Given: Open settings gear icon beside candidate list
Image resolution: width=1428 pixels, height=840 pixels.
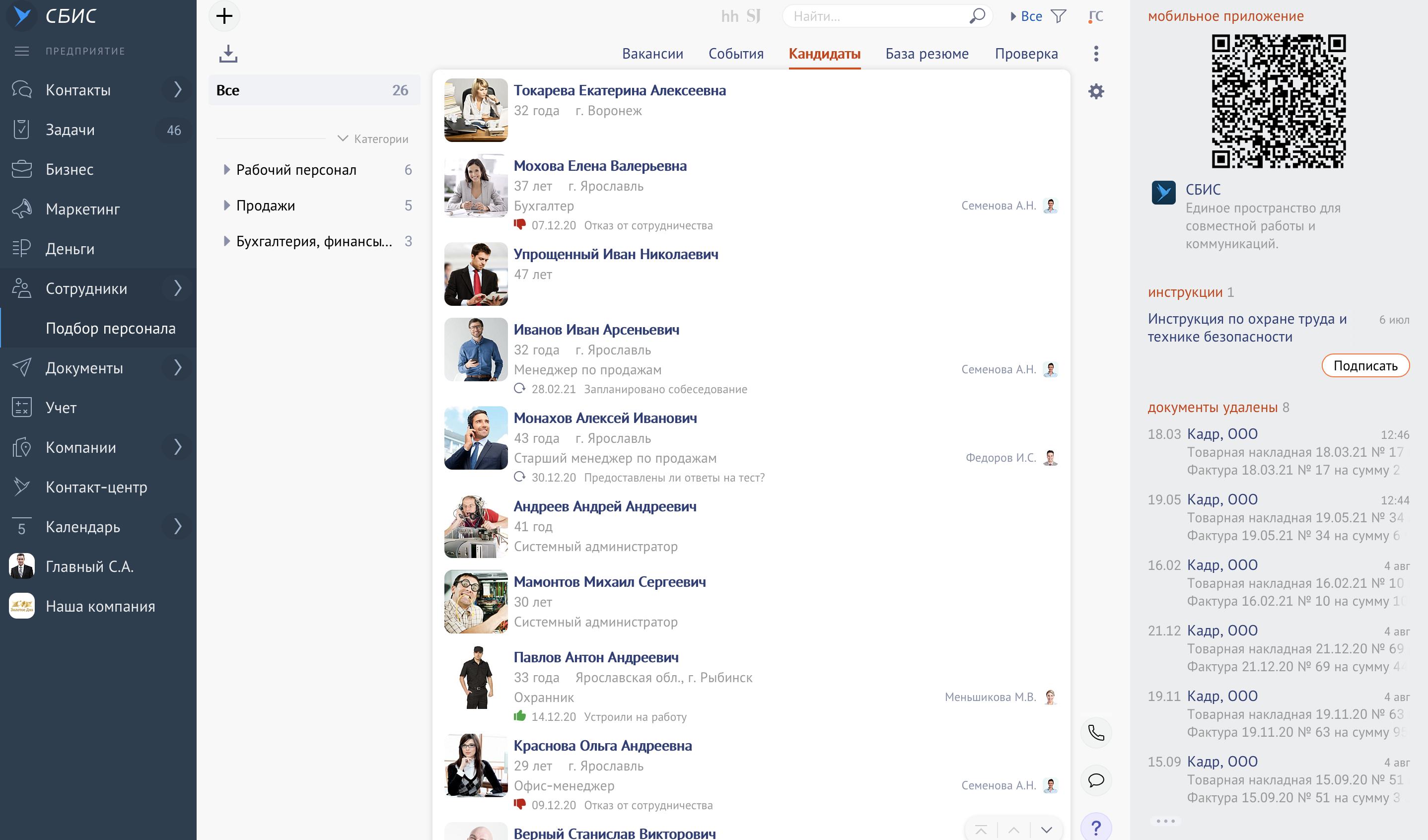Looking at the screenshot, I should pyautogui.click(x=1096, y=91).
